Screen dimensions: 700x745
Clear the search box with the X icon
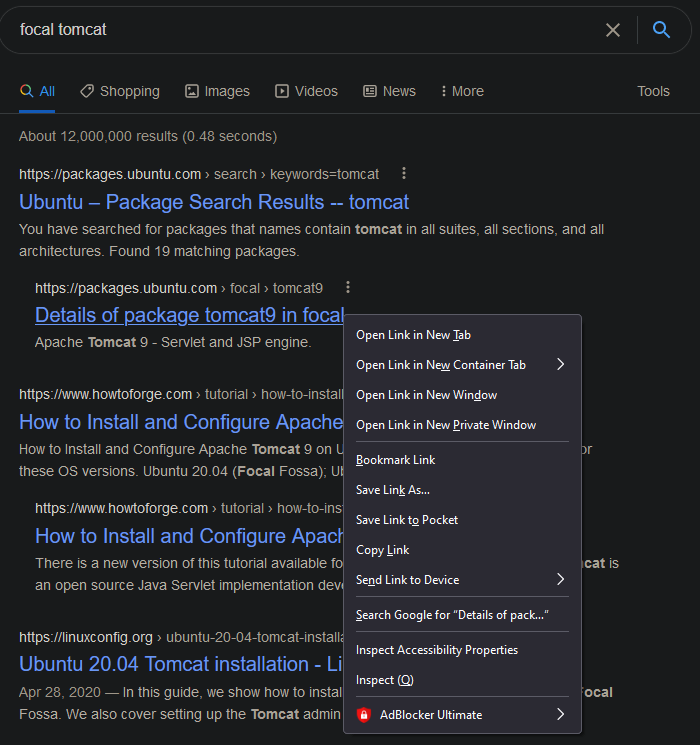(613, 30)
